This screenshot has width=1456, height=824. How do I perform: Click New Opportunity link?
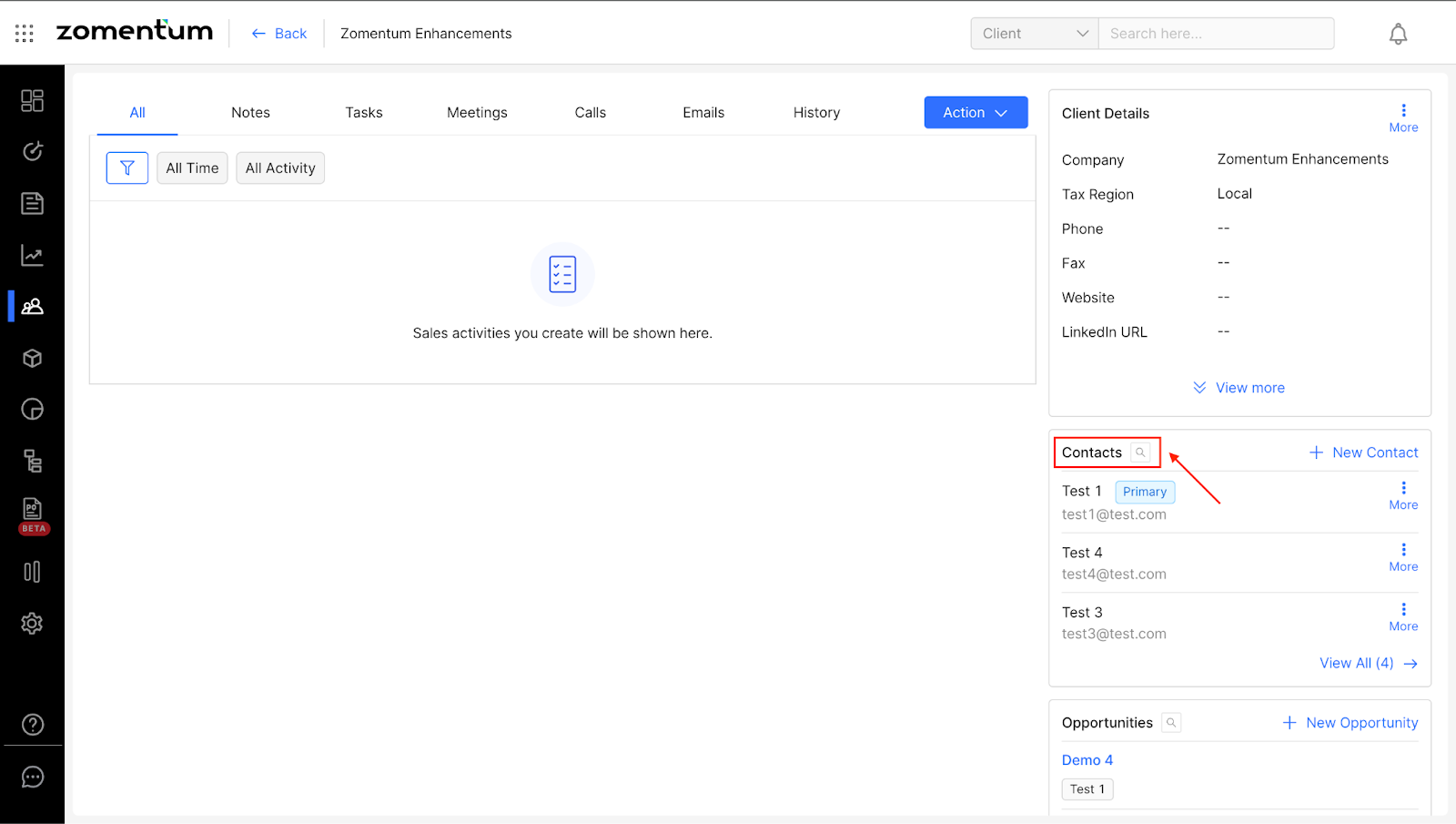pyautogui.click(x=1350, y=723)
